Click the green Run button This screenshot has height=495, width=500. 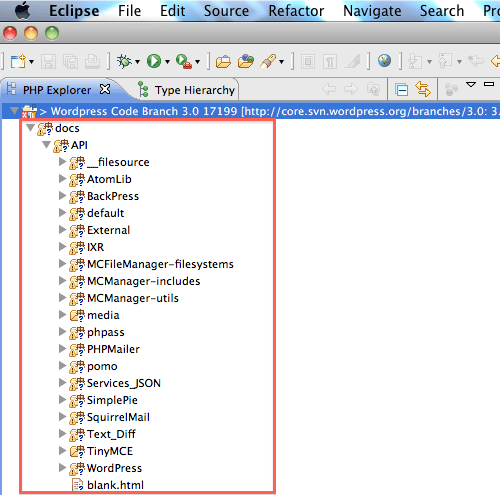[x=154, y=61]
